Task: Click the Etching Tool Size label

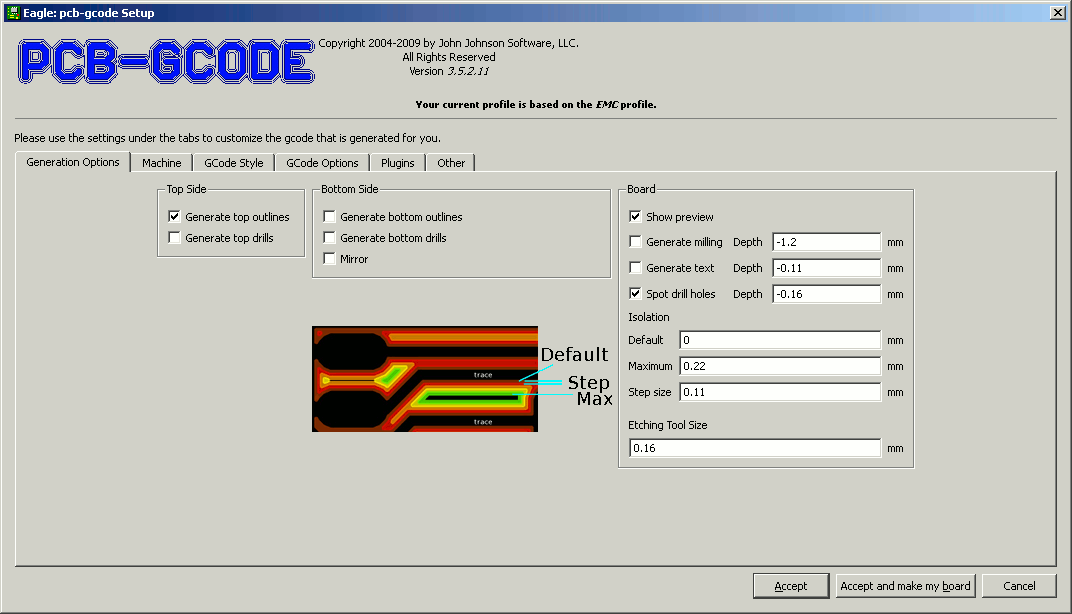Action: [667, 425]
